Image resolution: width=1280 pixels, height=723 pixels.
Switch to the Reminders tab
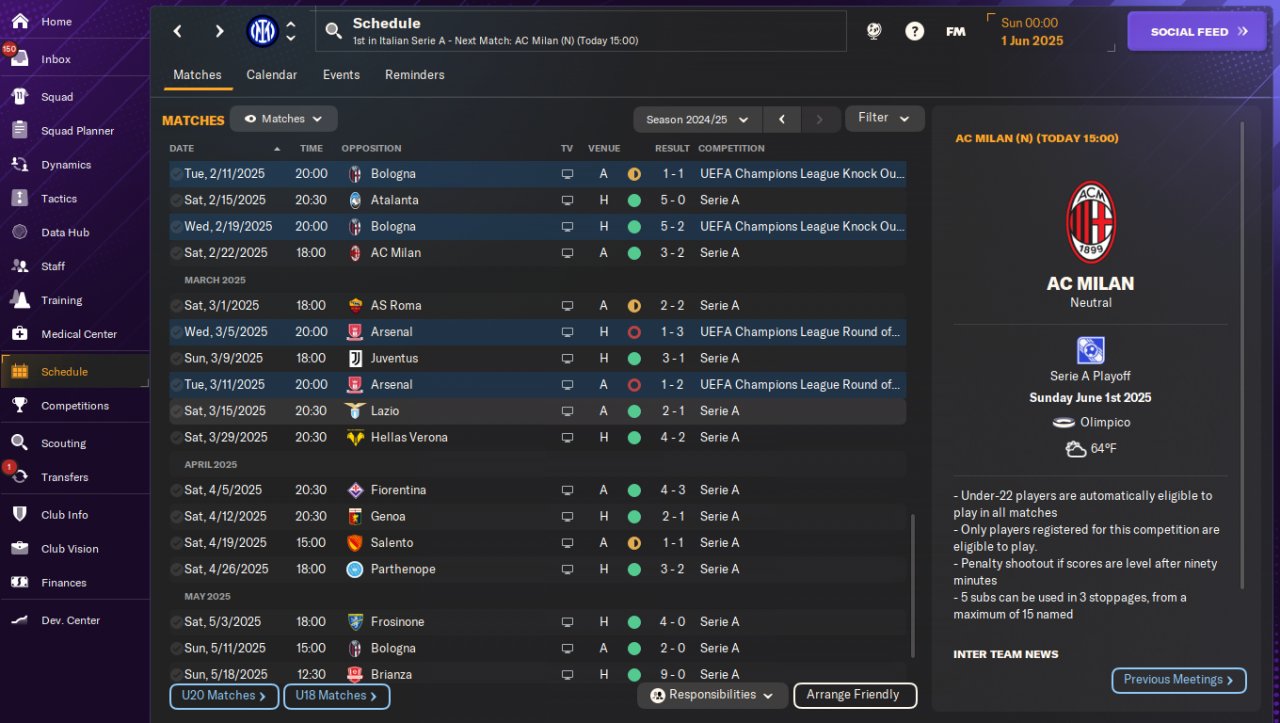(414, 75)
